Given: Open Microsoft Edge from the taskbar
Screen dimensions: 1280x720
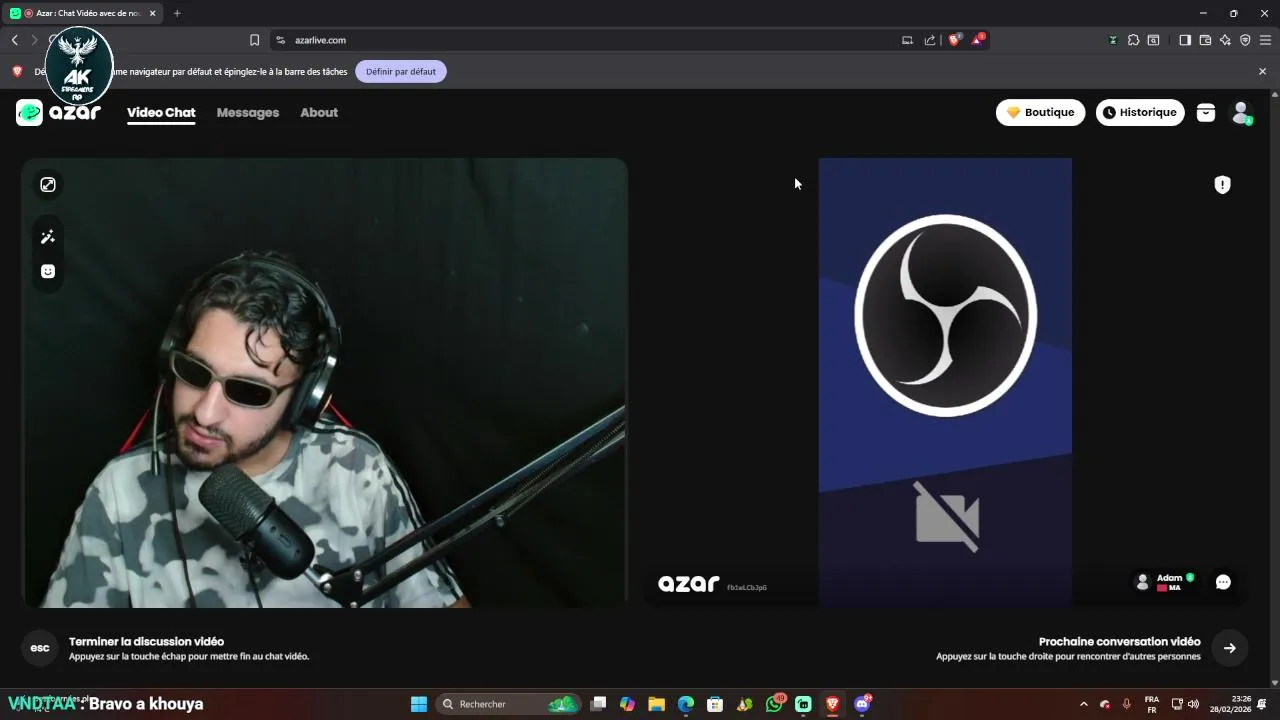Looking at the screenshot, I should point(686,704).
